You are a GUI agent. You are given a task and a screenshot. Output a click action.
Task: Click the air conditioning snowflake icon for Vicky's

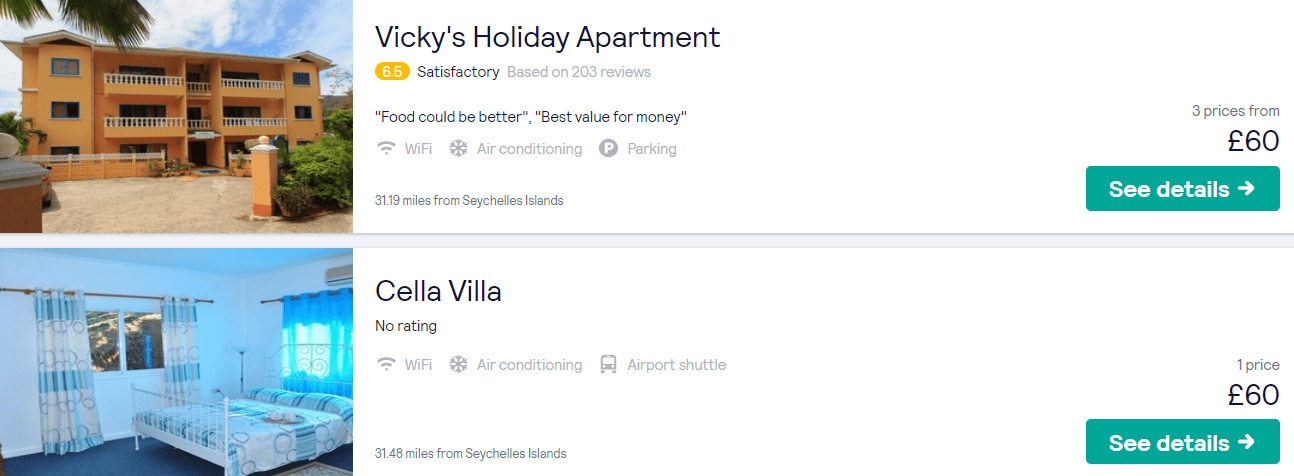point(458,149)
